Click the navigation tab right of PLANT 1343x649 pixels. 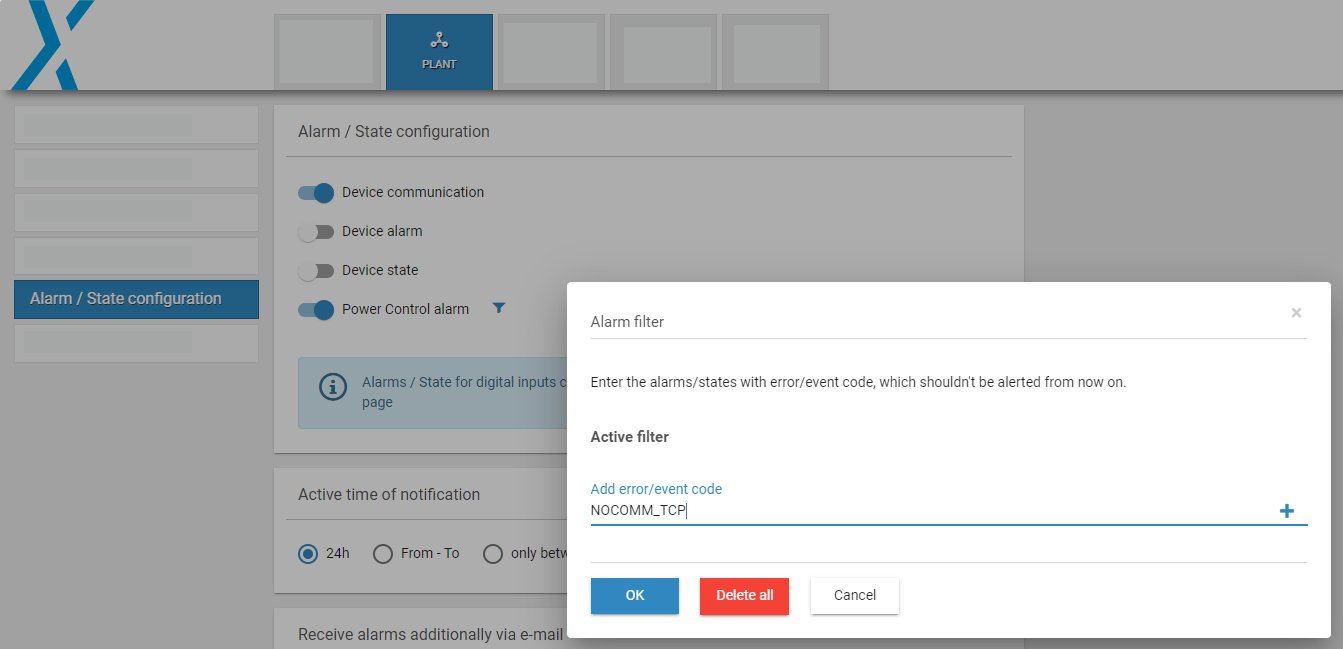click(x=551, y=51)
